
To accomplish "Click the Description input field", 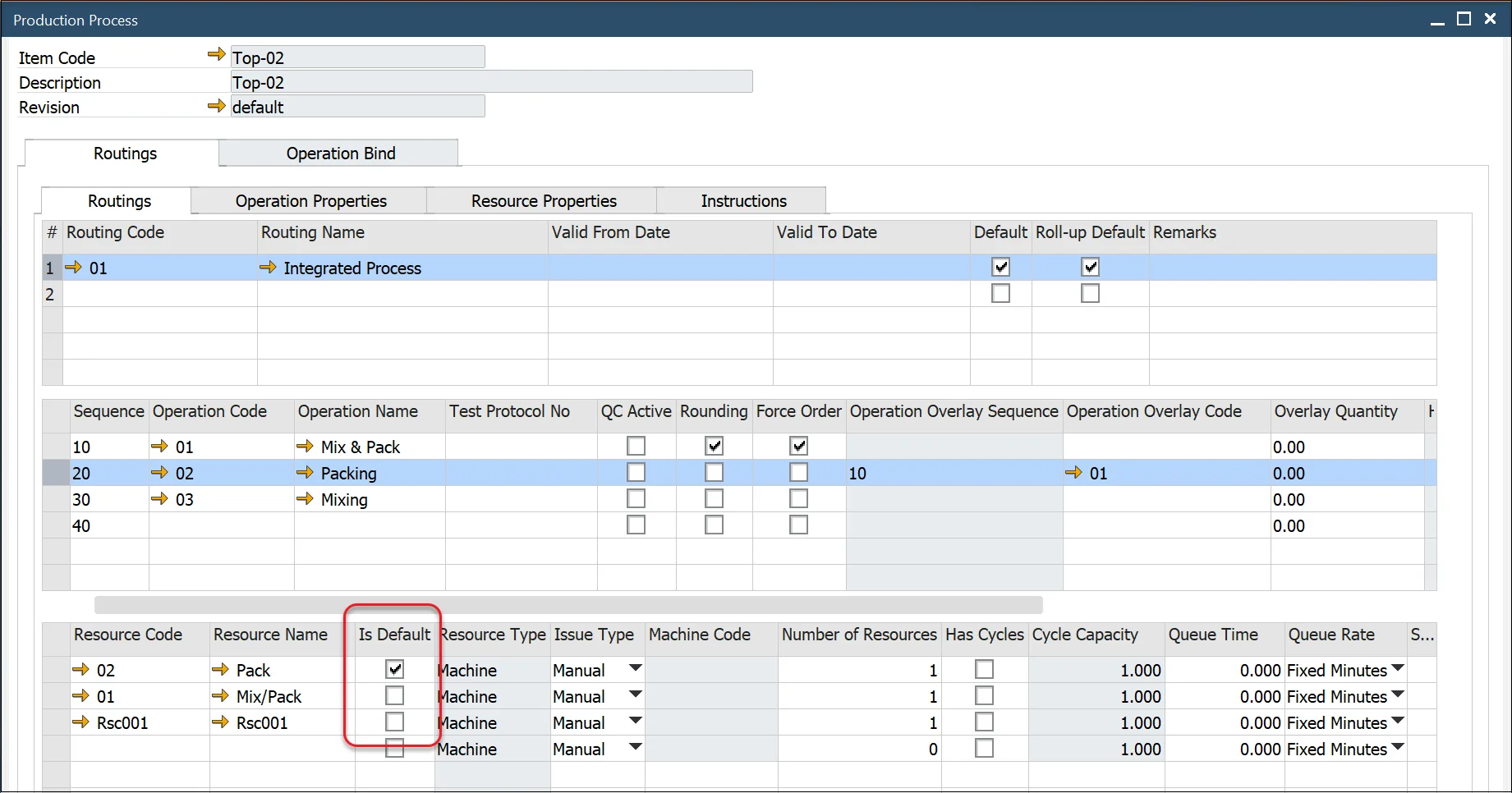I will [x=491, y=81].
